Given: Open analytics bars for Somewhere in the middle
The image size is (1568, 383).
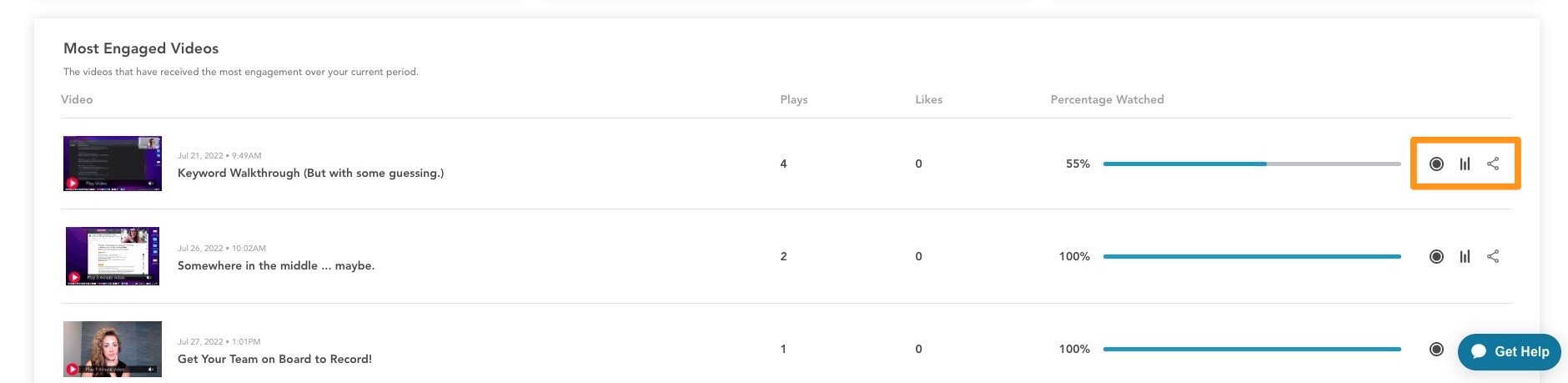Looking at the screenshot, I should tap(1465, 256).
